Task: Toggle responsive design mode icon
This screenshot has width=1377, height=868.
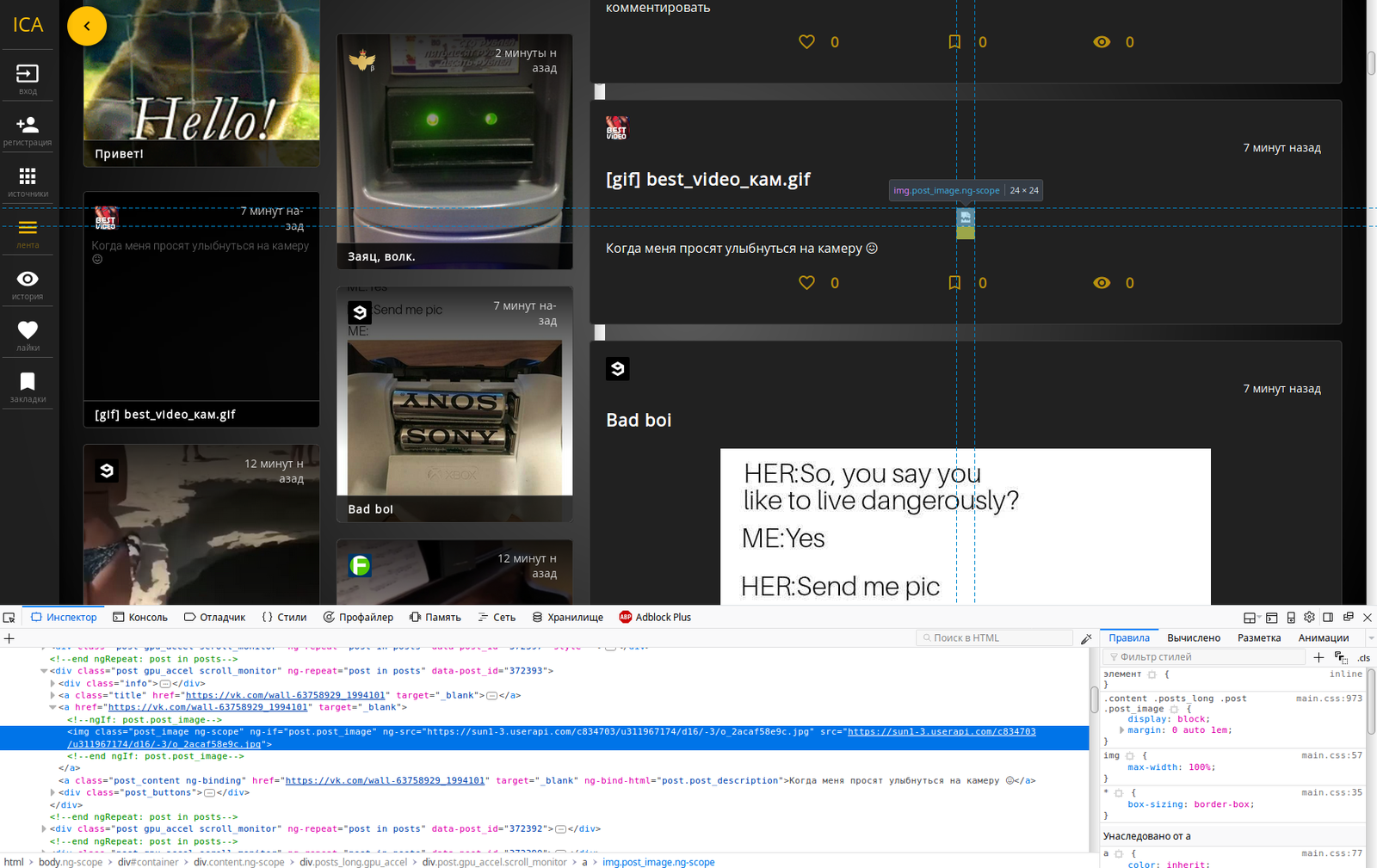Action: (1291, 618)
